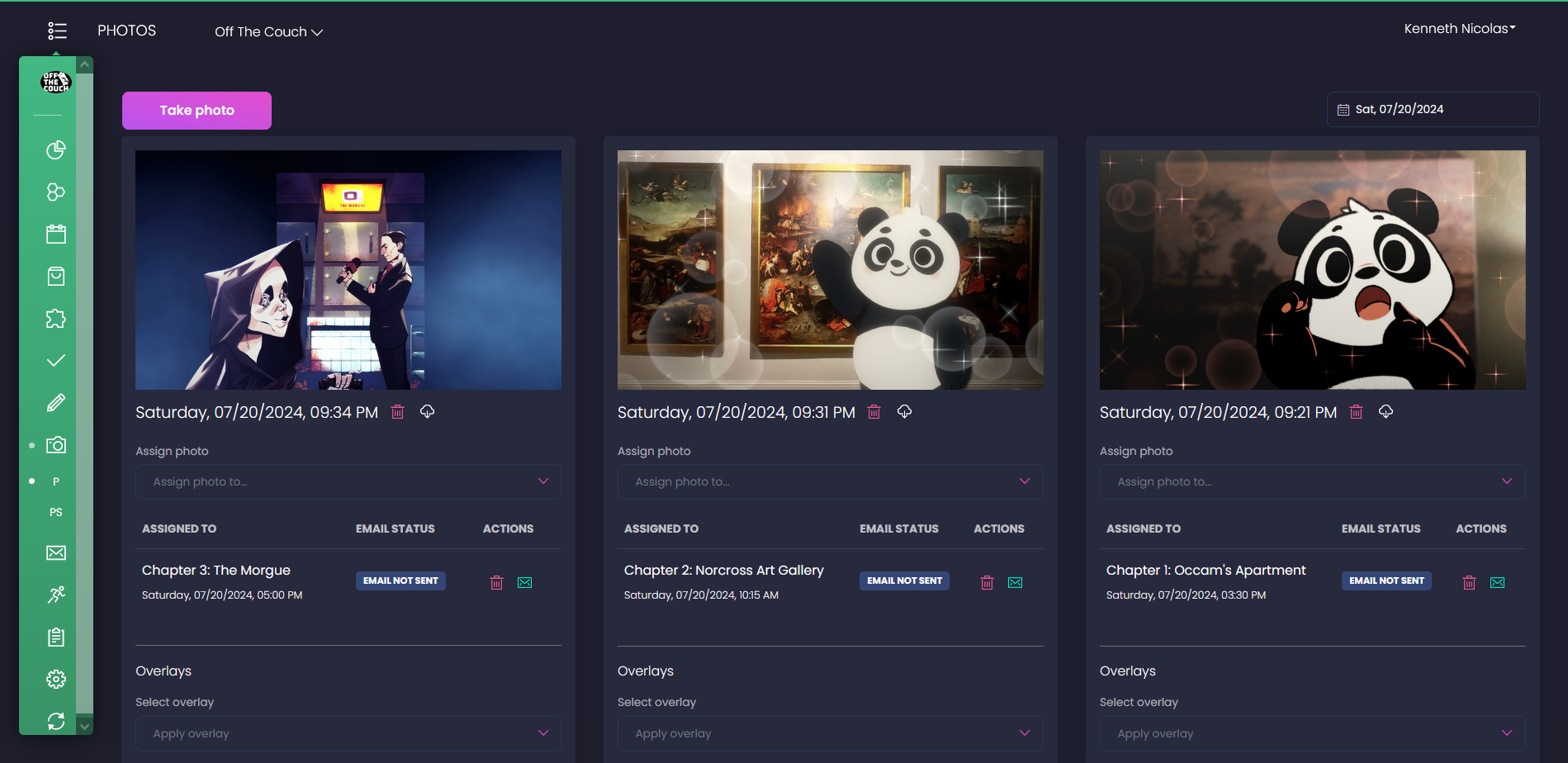The image size is (1568, 763).
Task: Expand Assign photo dropdown for 09:34 PM photo
Action: pos(348,481)
